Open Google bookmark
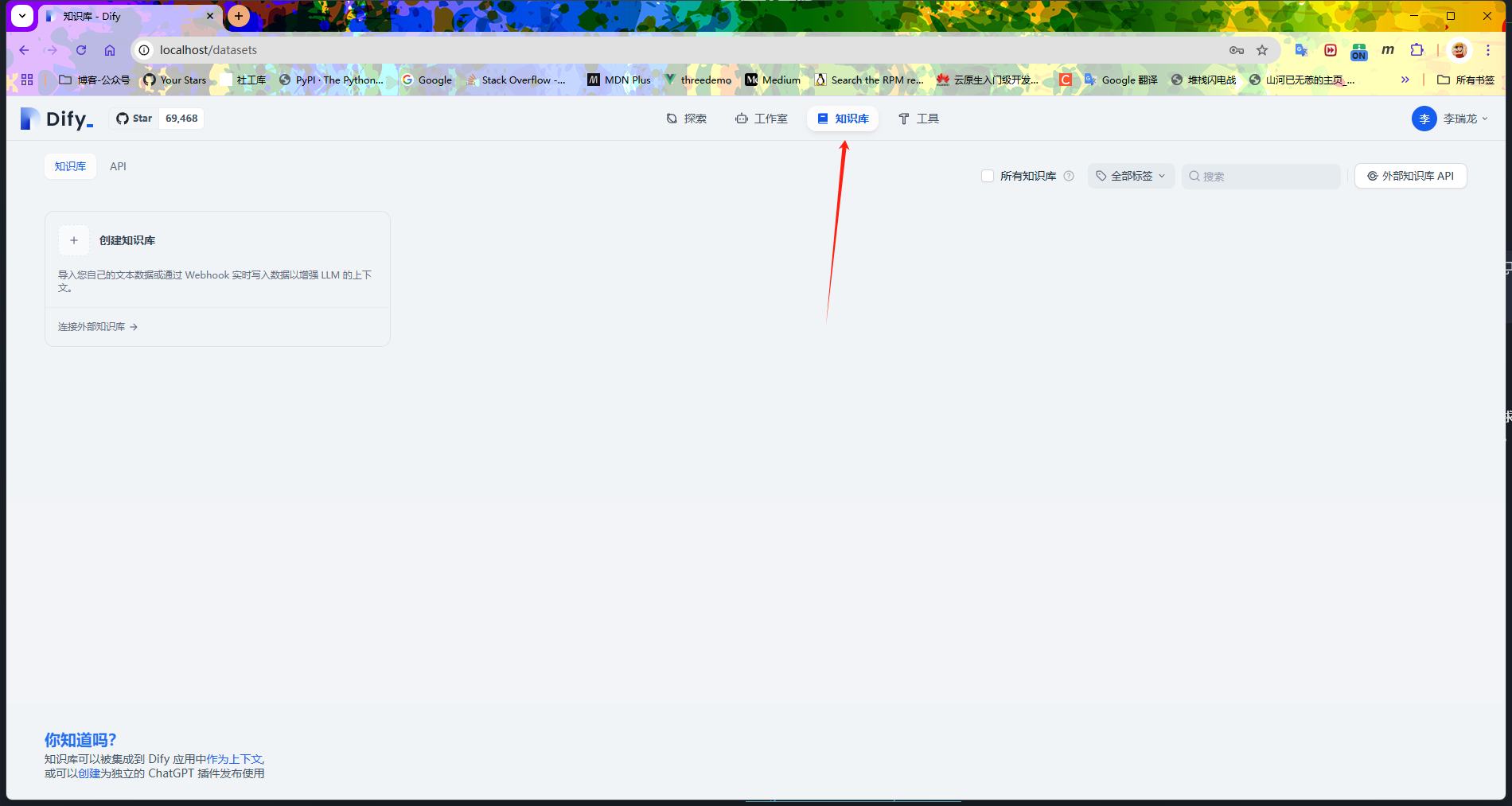Viewport: 1512px width, 806px height. pyautogui.click(x=427, y=80)
